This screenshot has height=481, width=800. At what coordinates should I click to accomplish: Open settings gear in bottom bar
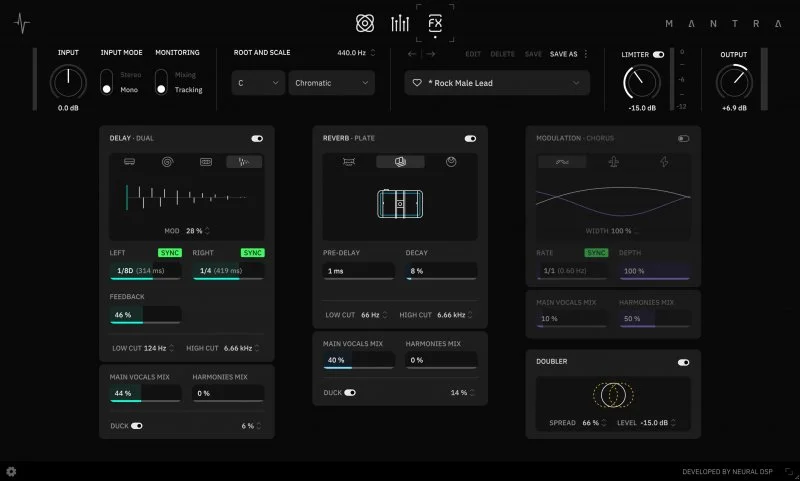coord(11,472)
